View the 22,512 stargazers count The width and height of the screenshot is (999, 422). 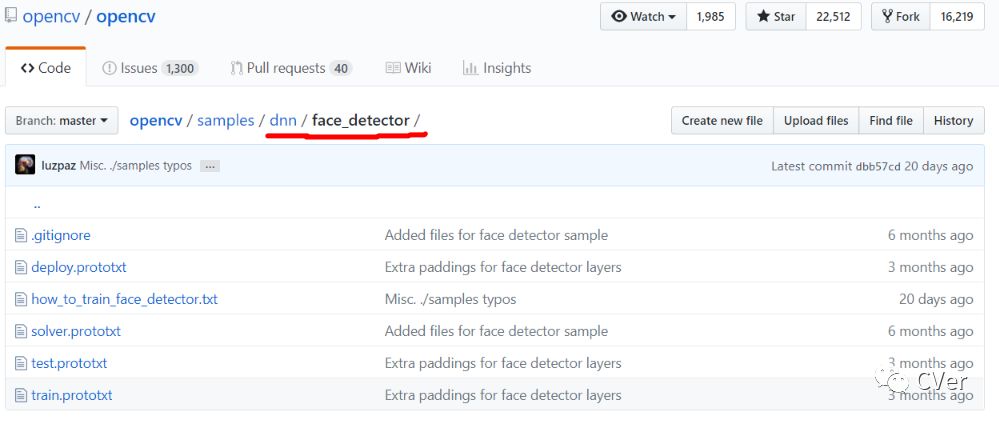(x=833, y=17)
